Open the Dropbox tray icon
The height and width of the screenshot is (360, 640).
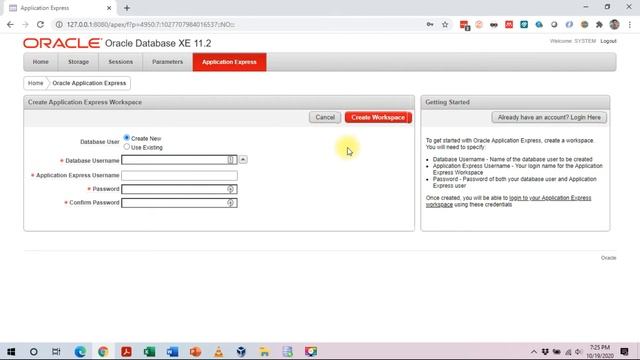[x=545, y=352]
